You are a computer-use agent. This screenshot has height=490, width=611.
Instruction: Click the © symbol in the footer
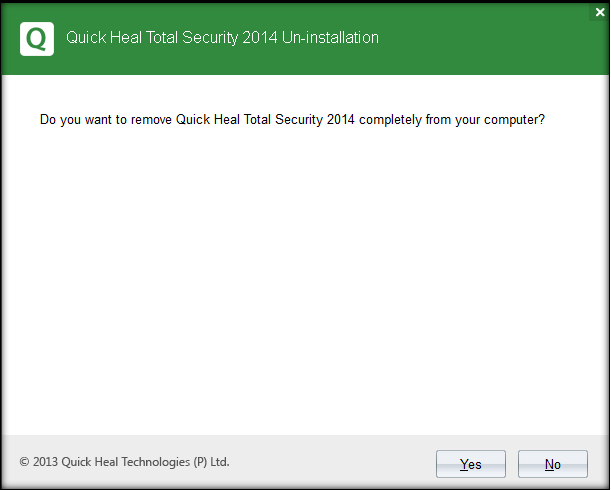[25, 462]
